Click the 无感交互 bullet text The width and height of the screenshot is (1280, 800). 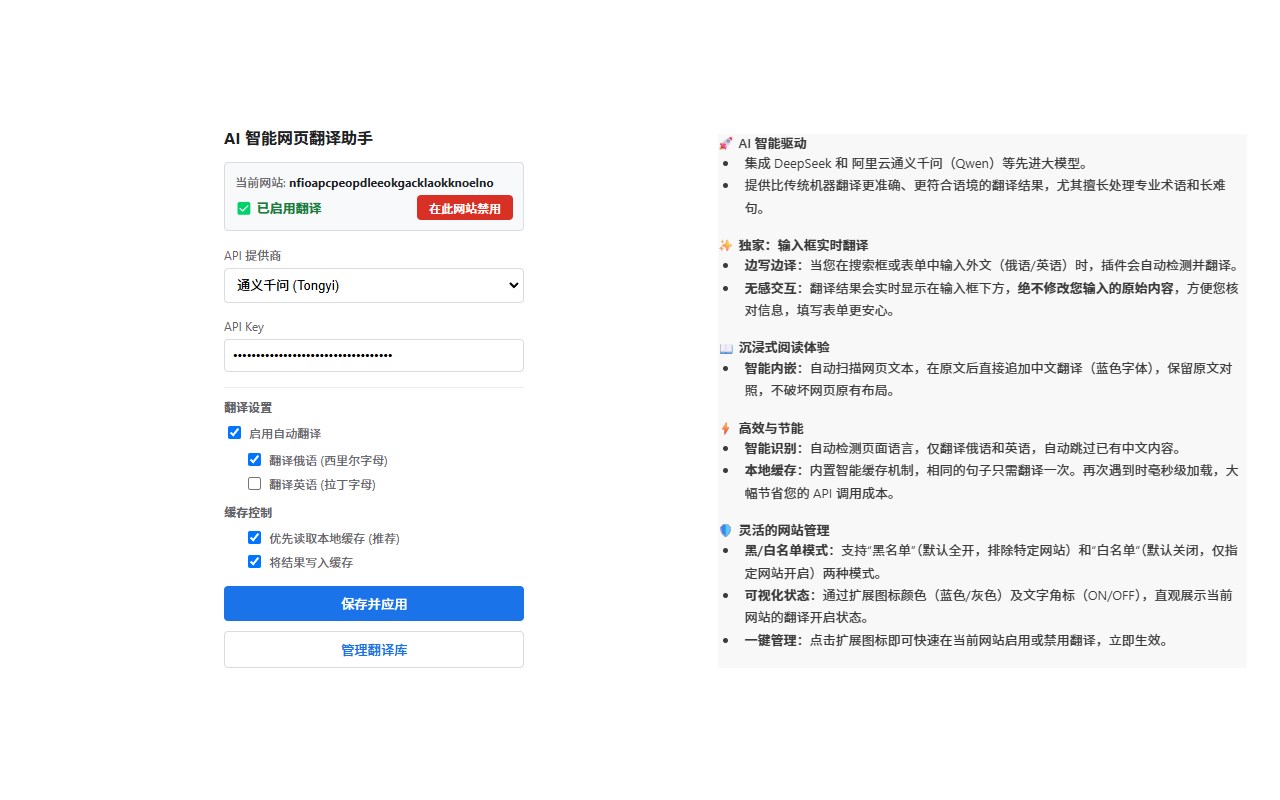[x=992, y=299]
